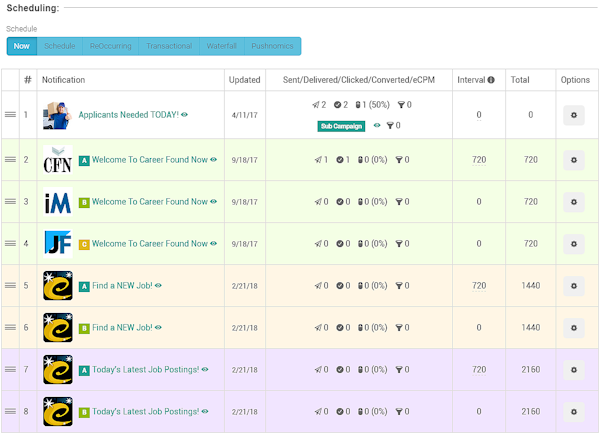Screen dimensions: 600x434
Task: Click the drag handle for row 8
Action: (x=10, y=411)
